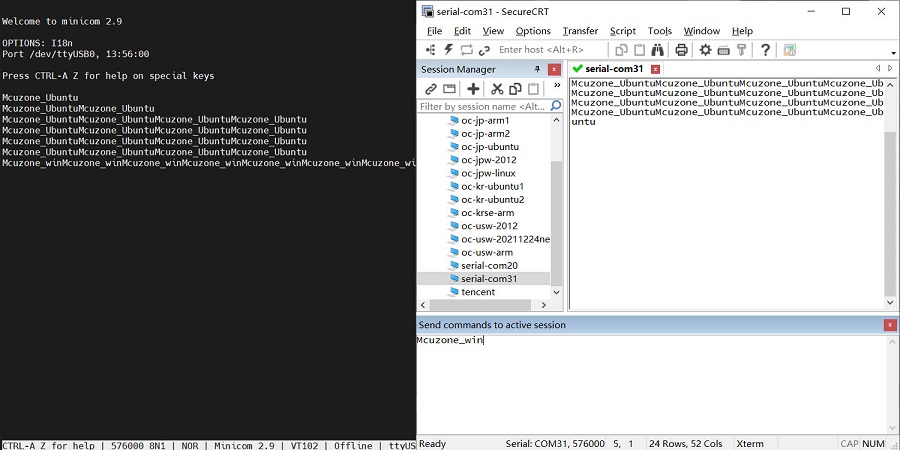Open the Help menu

[x=742, y=31]
